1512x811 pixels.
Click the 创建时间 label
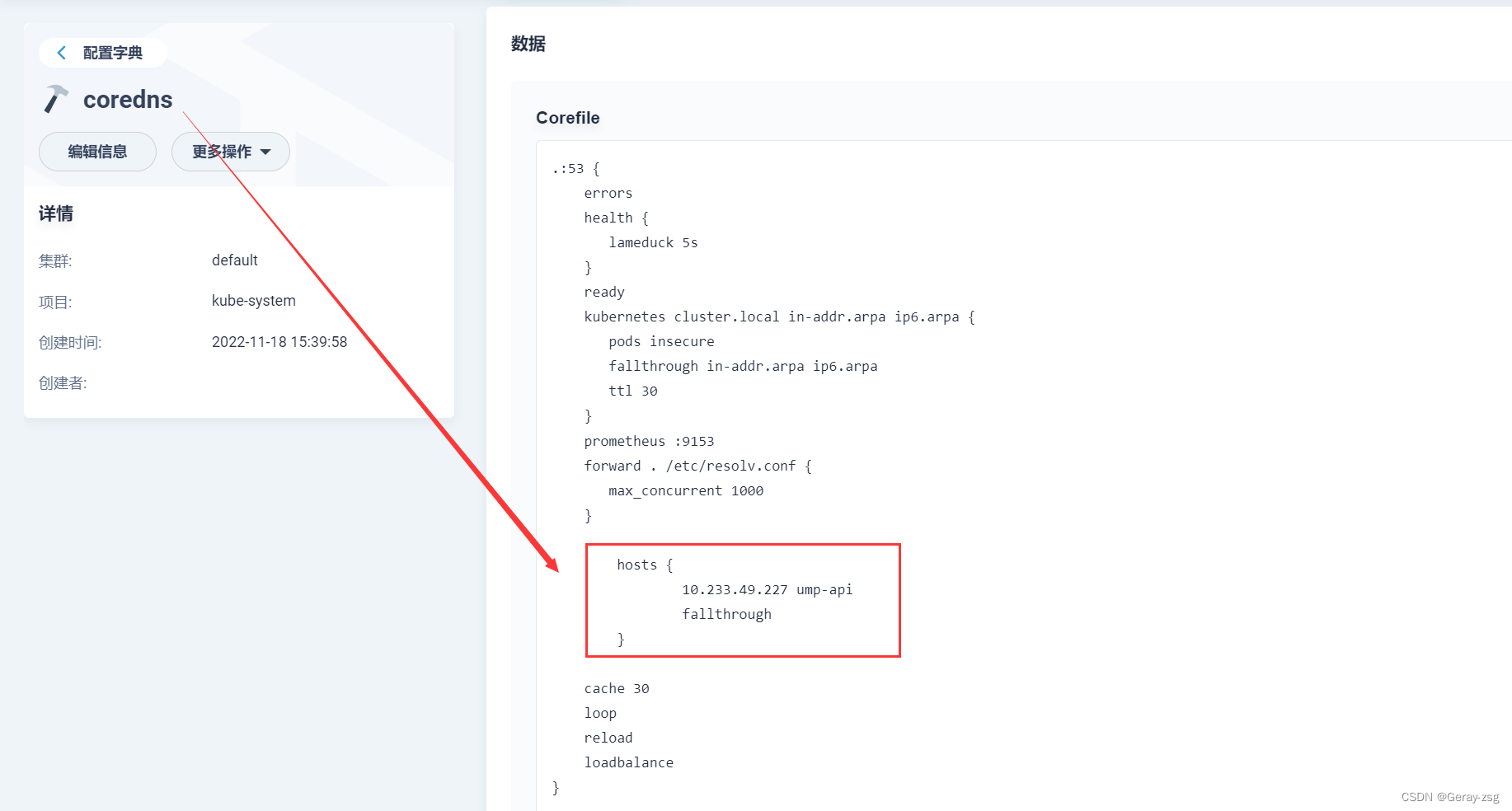click(x=70, y=343)
